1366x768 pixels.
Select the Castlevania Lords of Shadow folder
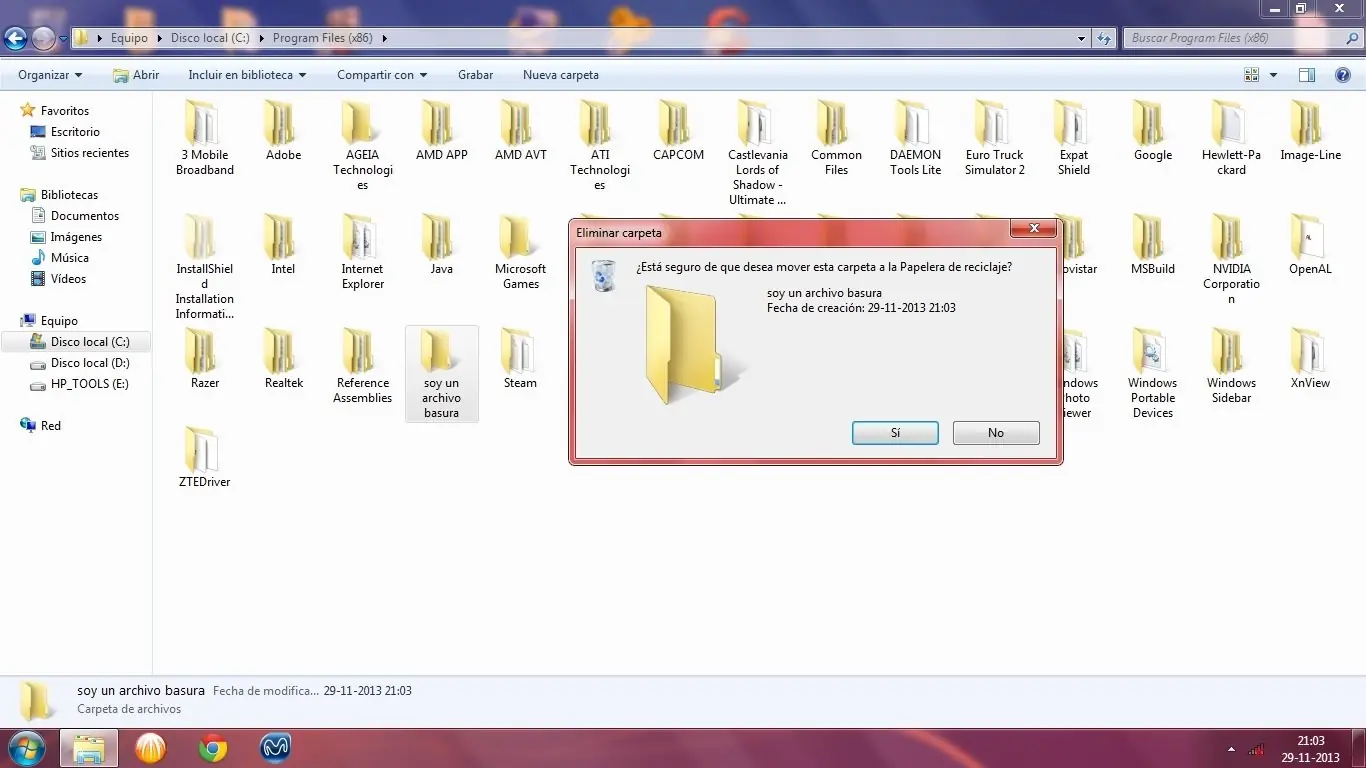(758, 153)
